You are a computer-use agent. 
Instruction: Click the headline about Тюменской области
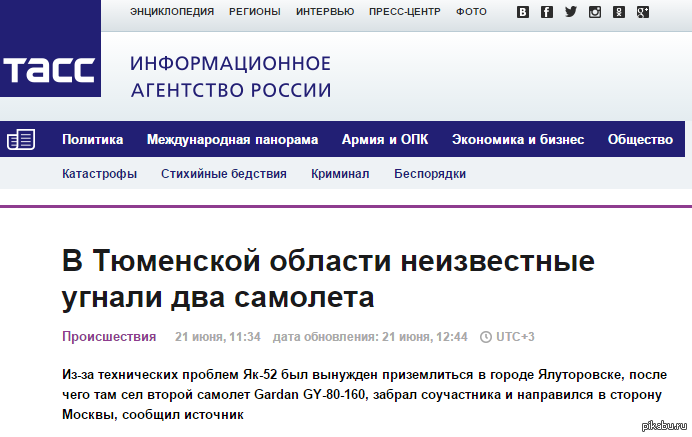point(328,279)
